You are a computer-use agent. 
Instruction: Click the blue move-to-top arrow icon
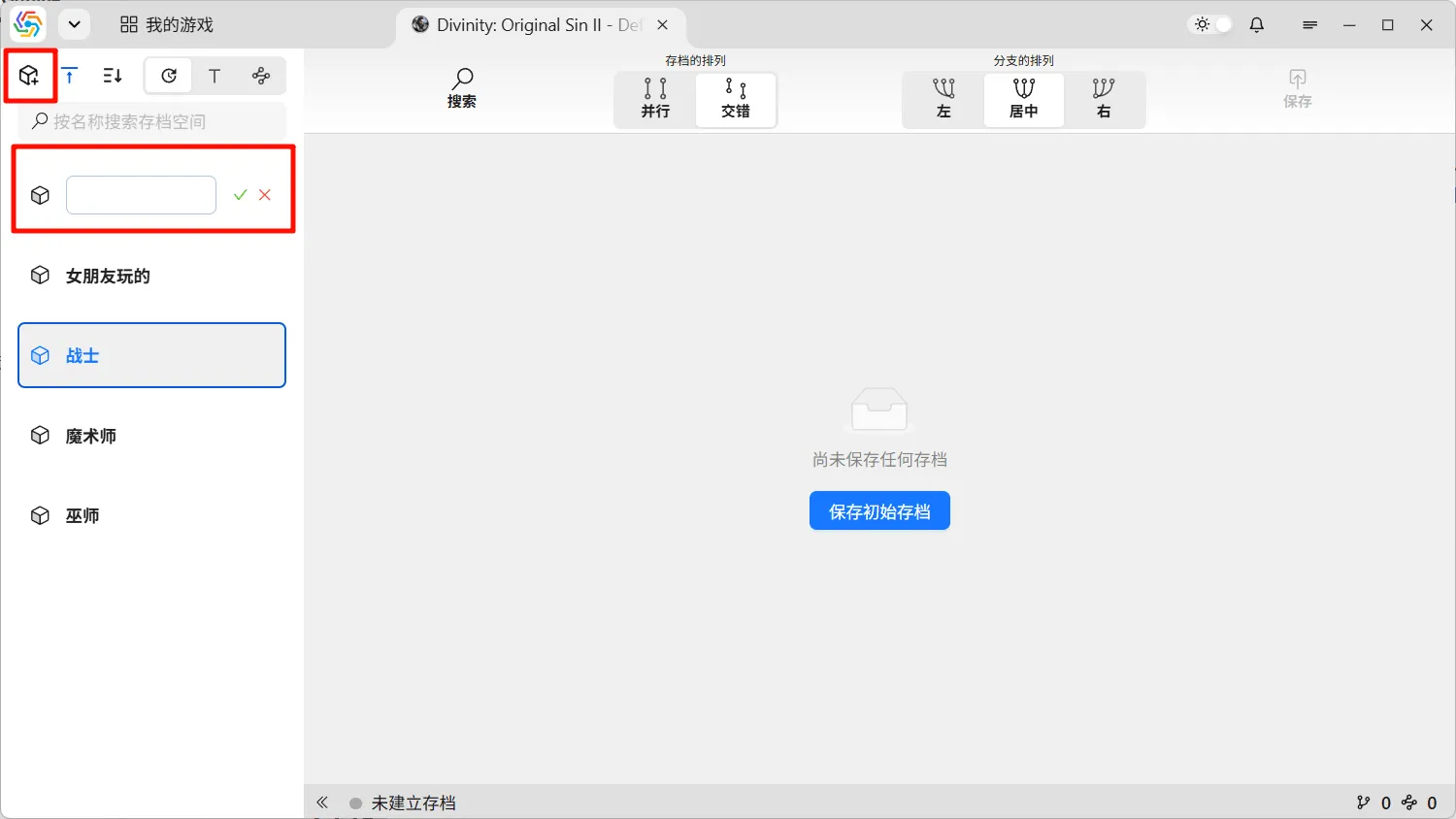tap(70, 76)
